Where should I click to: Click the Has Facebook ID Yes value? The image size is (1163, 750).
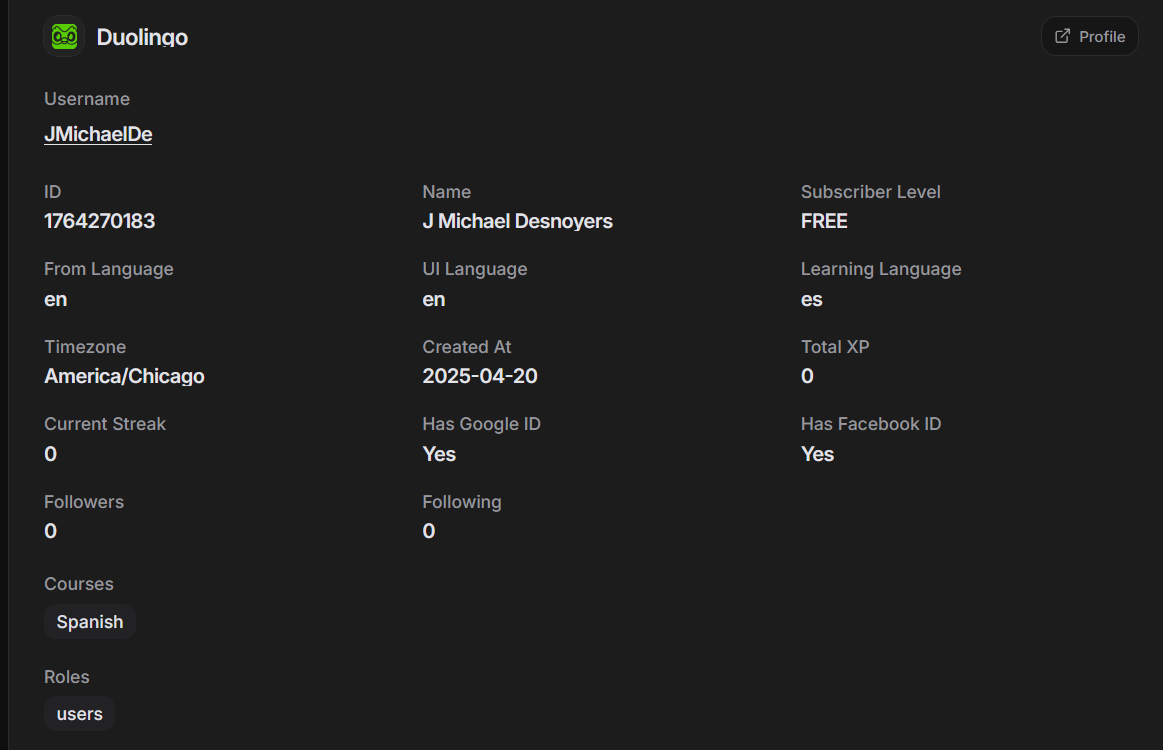point(817,454)
